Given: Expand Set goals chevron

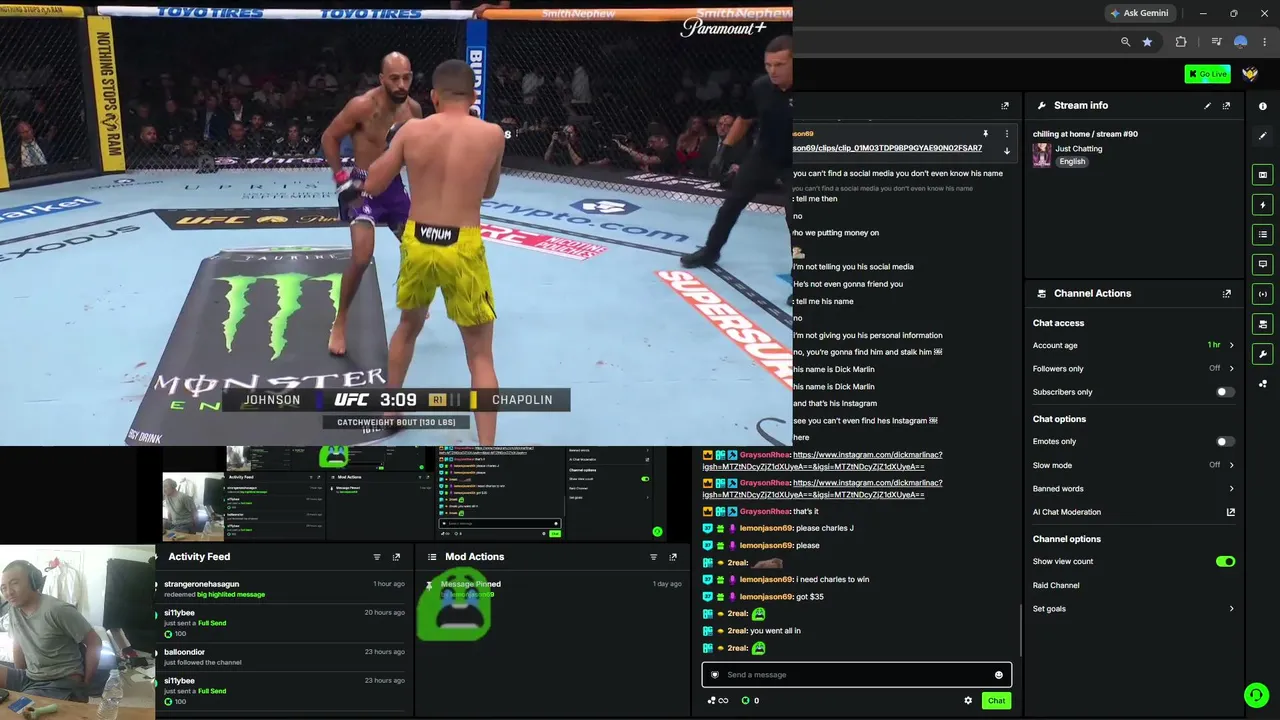Looking at the screenshot, I should click(1231, 609).
